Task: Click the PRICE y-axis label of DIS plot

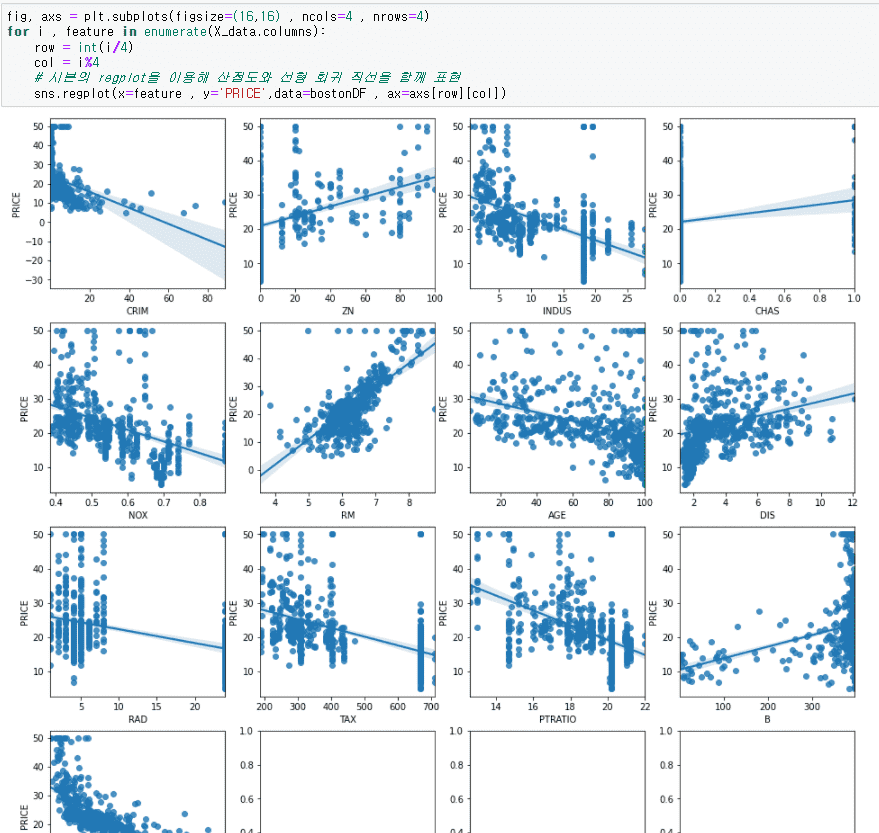Action: [653, 409]
